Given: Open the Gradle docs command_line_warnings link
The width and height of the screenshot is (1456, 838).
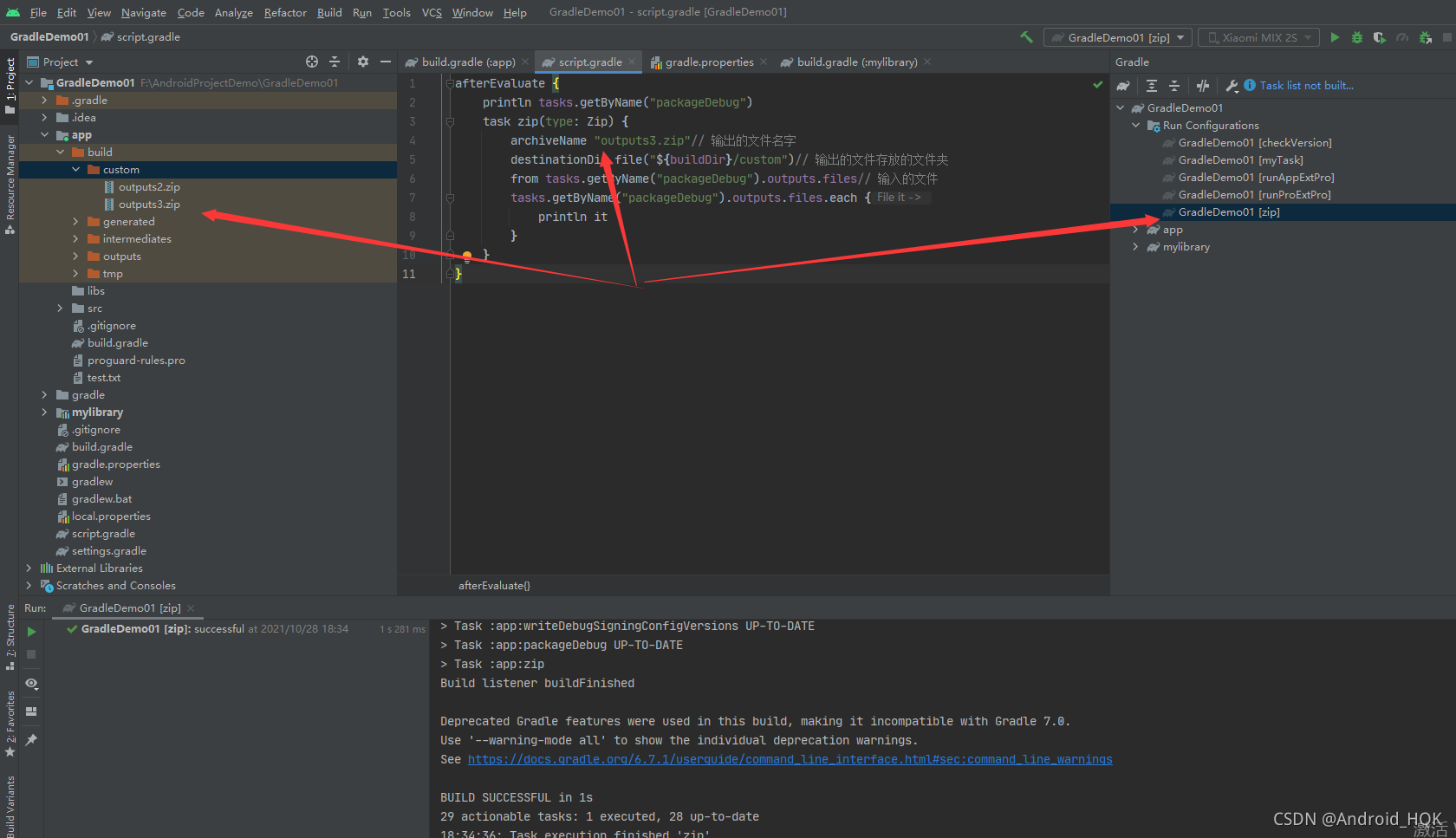Looking at the screenshot, I should tap(790, 759).
